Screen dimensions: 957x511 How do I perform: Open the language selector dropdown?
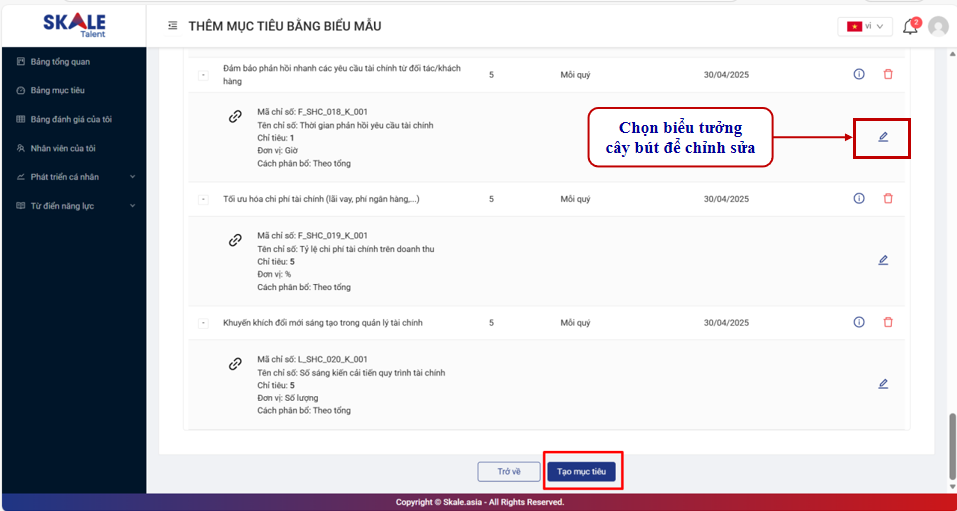[x=865, y=27]
